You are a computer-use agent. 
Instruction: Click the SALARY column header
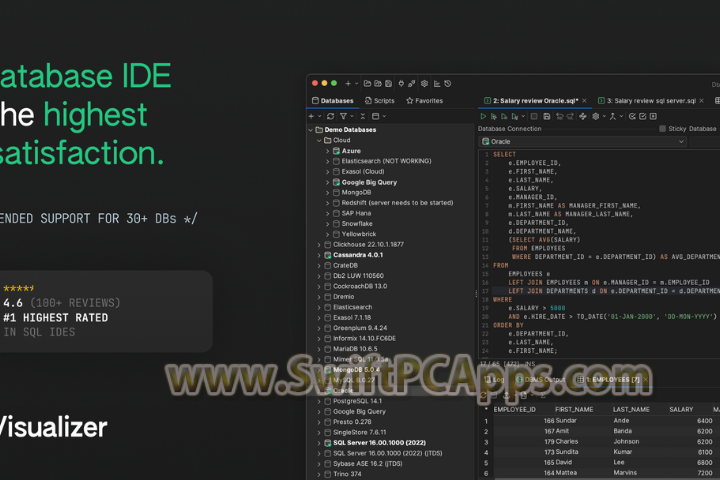pos(681,409)
